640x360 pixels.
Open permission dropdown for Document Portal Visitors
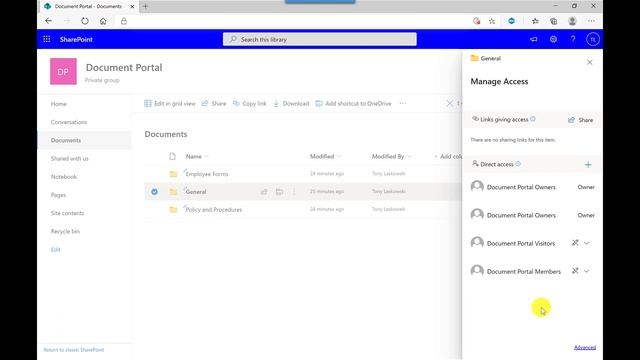[586, 243]
